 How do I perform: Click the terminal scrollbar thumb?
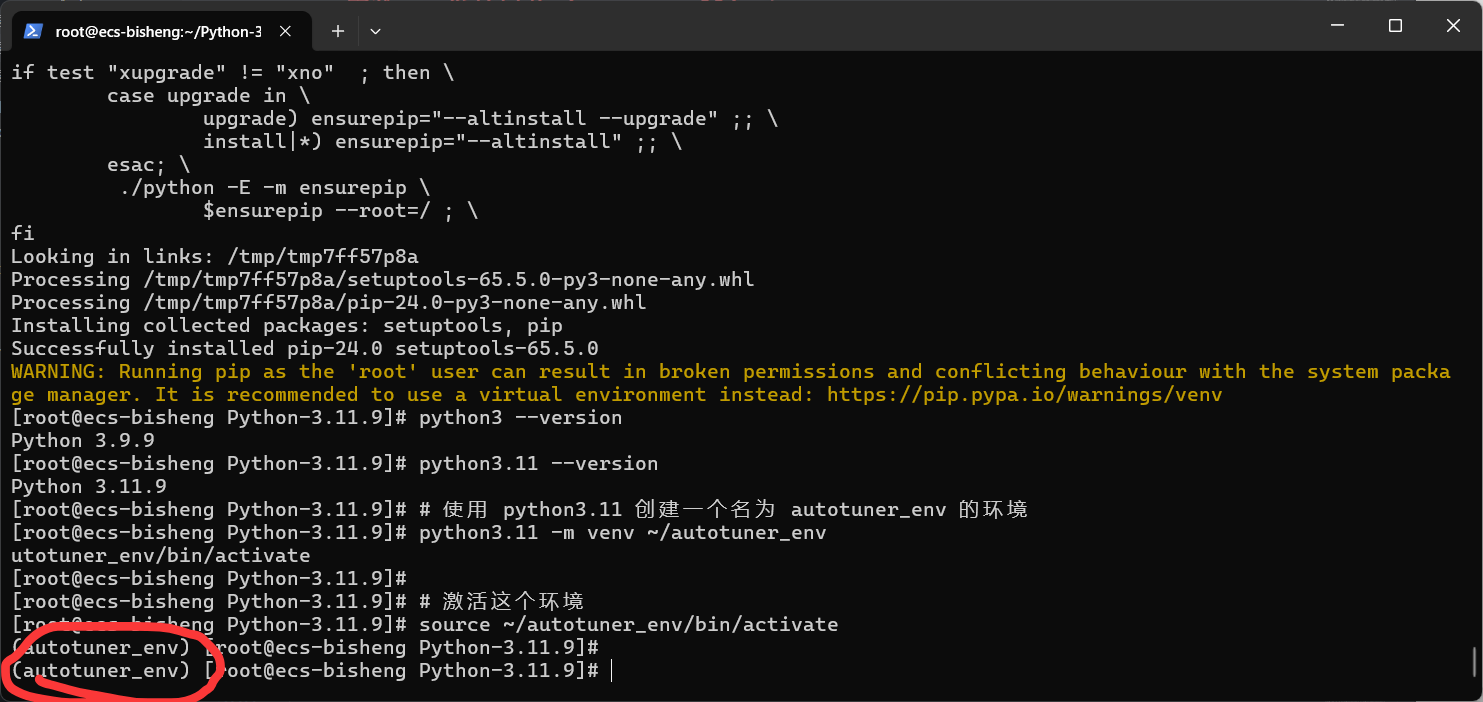point(1475,660)
